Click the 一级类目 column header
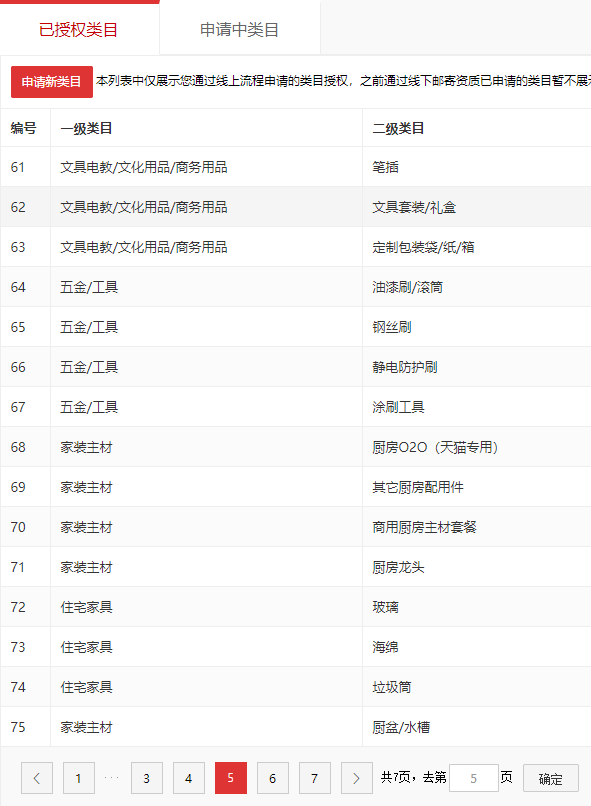Viewport: 591px width, 806px height. coord(86,129)
